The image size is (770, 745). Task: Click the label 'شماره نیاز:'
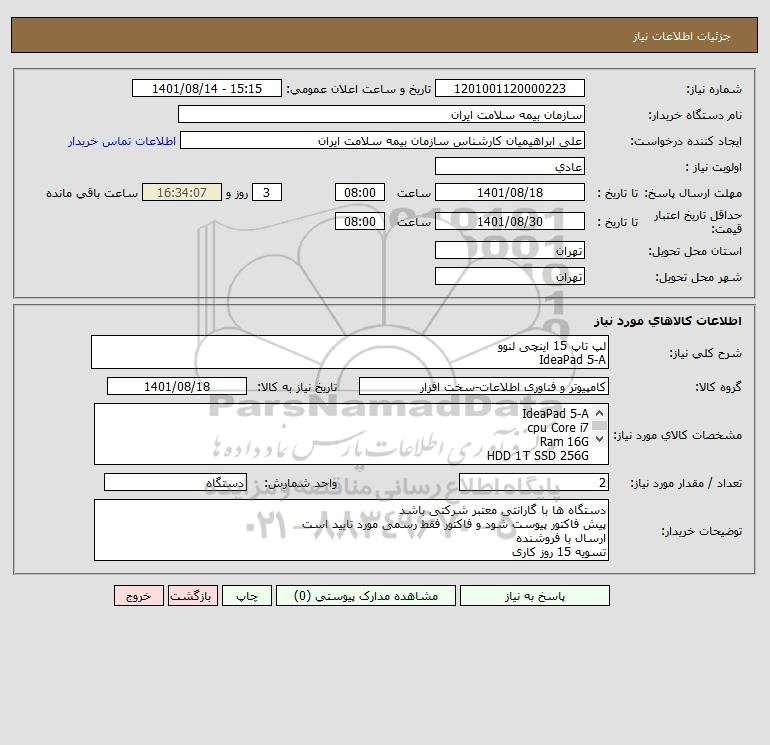(x=714, y=89)
